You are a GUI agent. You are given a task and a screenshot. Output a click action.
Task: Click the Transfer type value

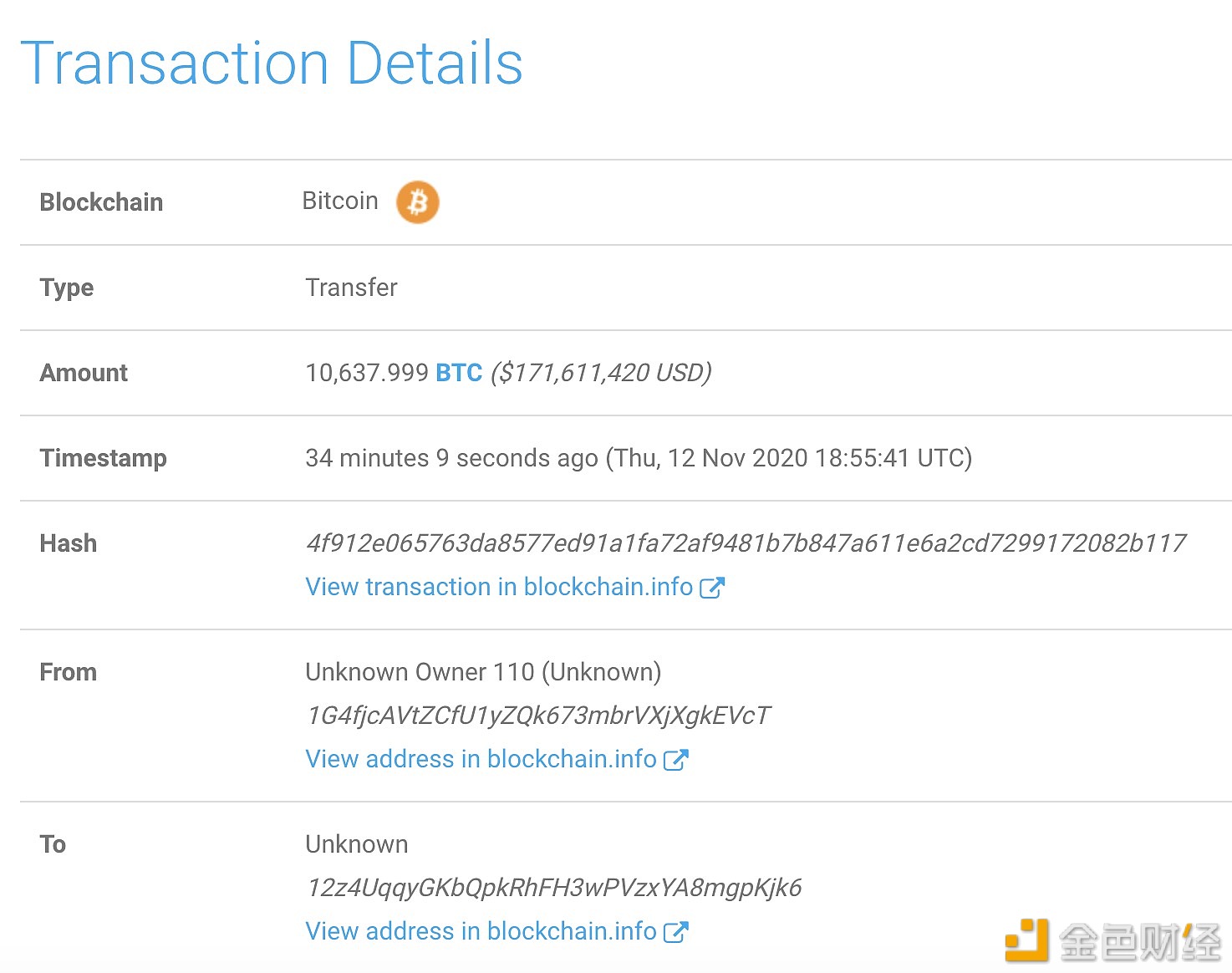point(351,288)
